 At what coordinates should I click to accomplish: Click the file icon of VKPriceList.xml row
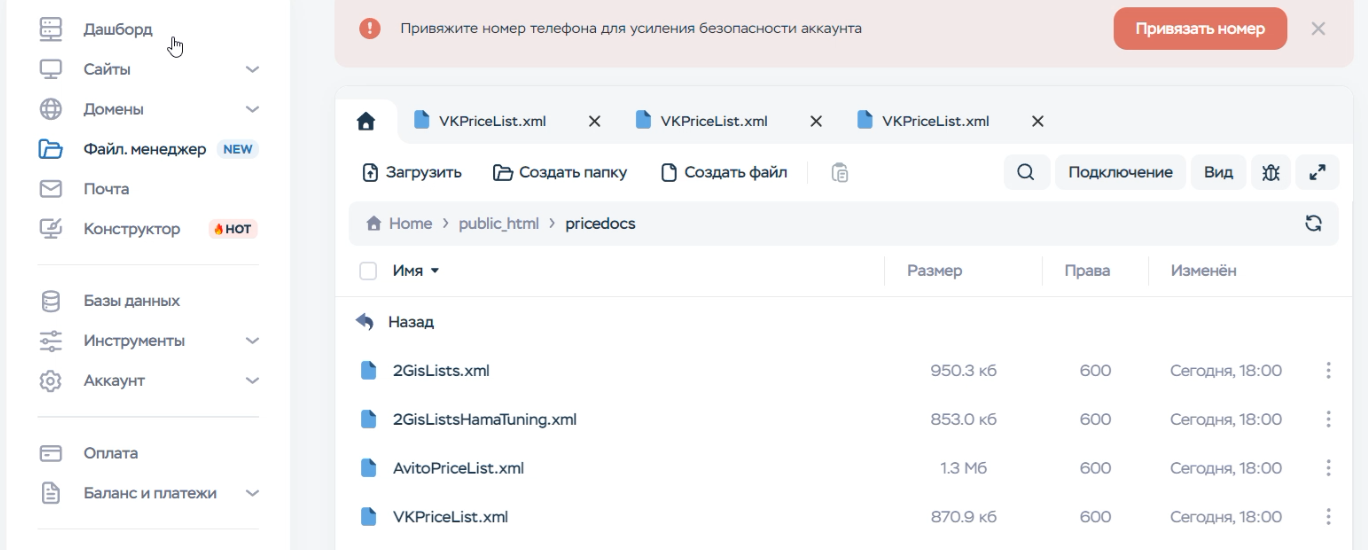tap(368, 517)
